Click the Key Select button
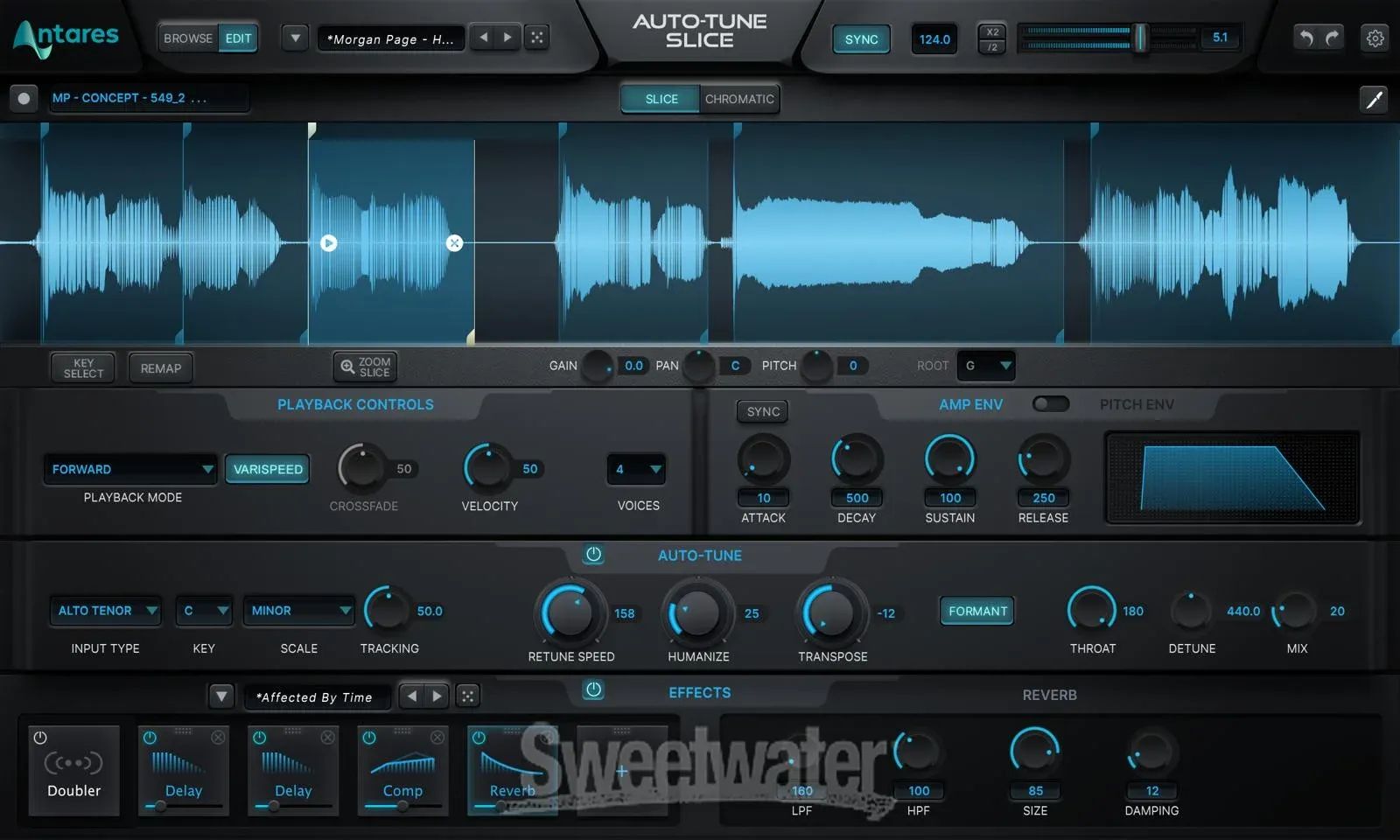1400x840 pixels. [x=83, y=367]
